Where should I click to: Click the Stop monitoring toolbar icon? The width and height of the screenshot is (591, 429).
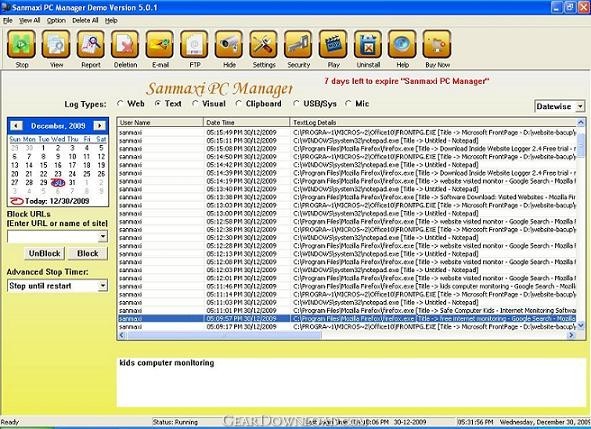coord(21,44)
